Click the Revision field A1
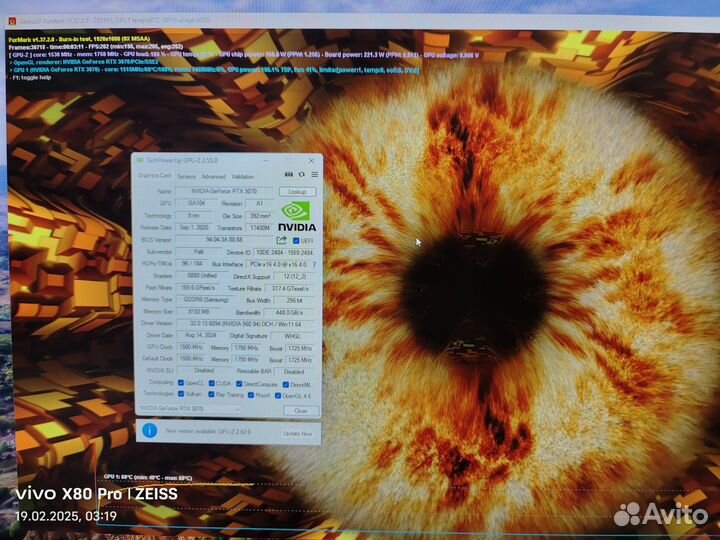The width and height of the screenshot is (720, 540). [x=259, y=203]
